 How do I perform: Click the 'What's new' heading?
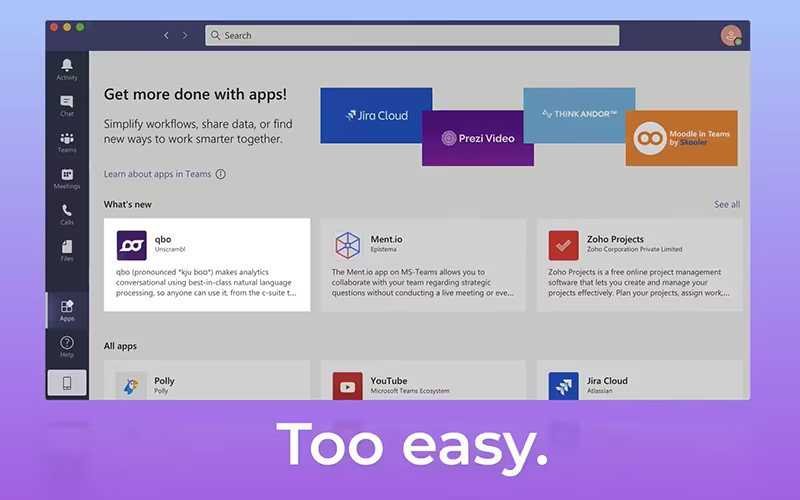tap(128, 204)
